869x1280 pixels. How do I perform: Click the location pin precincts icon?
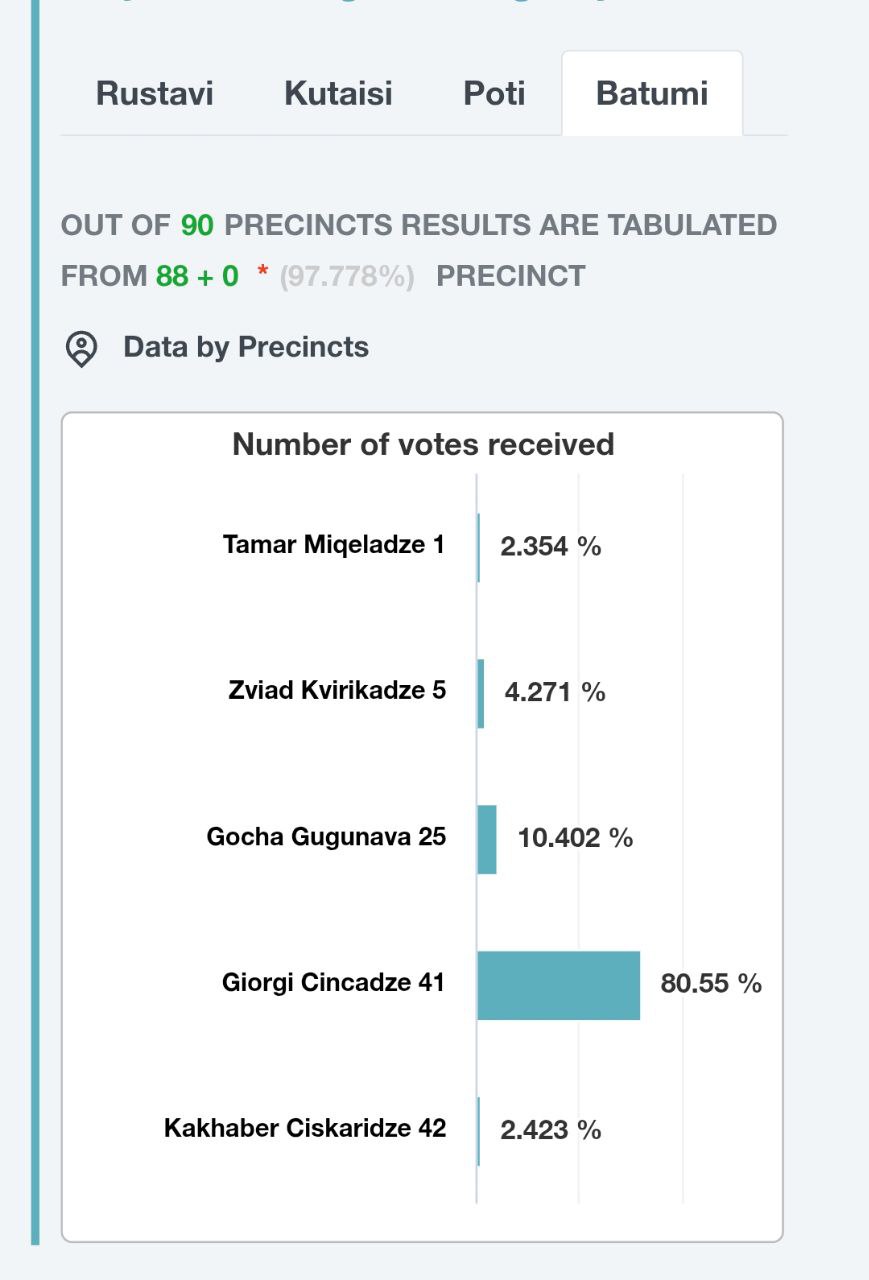click(x=81, y=349)
